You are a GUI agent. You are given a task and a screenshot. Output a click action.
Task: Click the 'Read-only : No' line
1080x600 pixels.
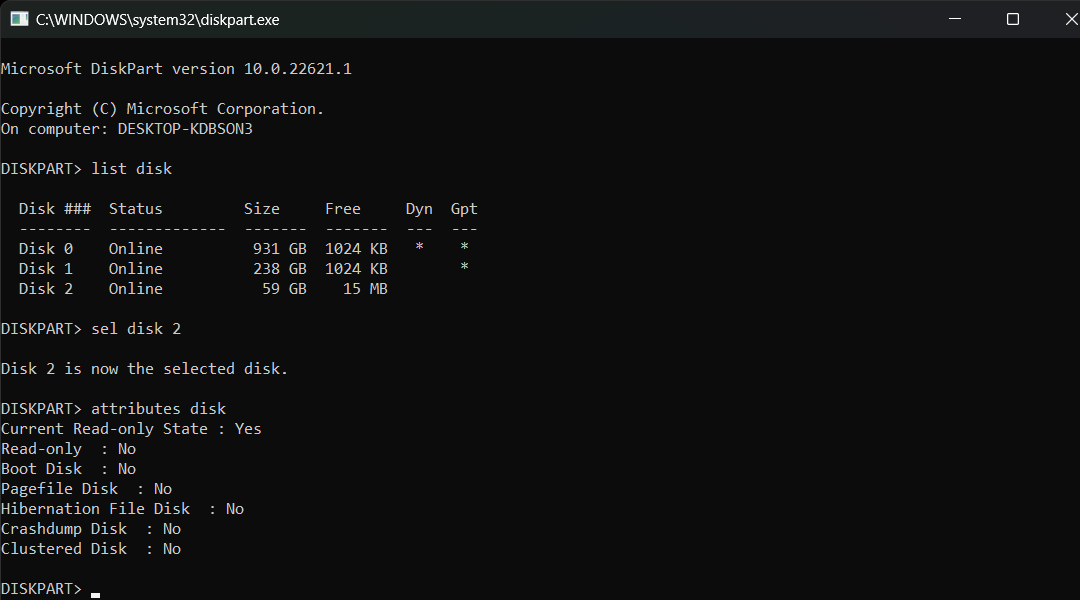(x=69, y=448)
